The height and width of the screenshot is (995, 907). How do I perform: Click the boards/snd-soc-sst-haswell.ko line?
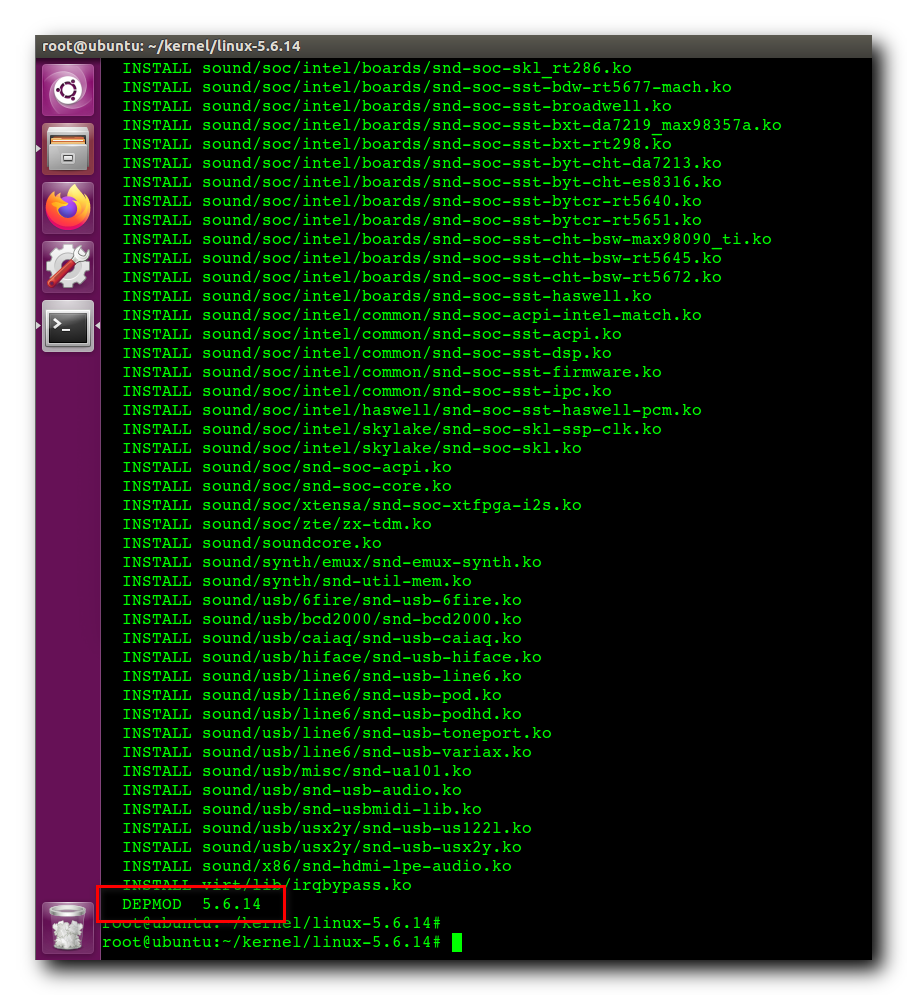point(387,297)
